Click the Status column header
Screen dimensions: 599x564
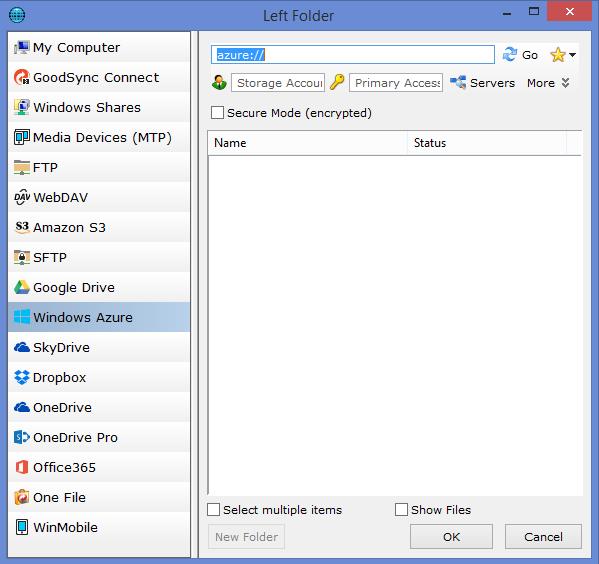click(487, 143)
